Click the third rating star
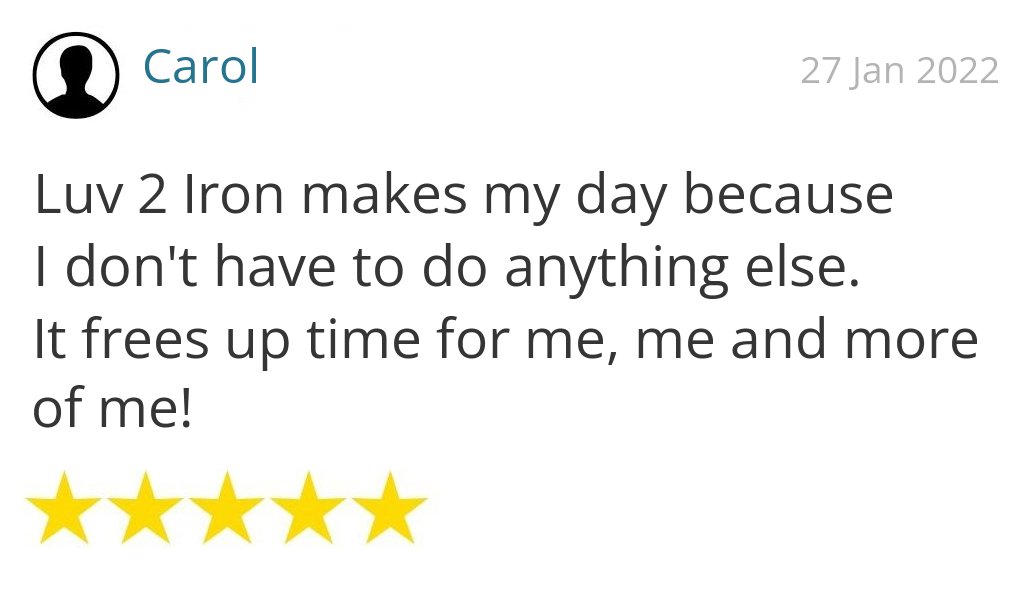 point(227,507)
